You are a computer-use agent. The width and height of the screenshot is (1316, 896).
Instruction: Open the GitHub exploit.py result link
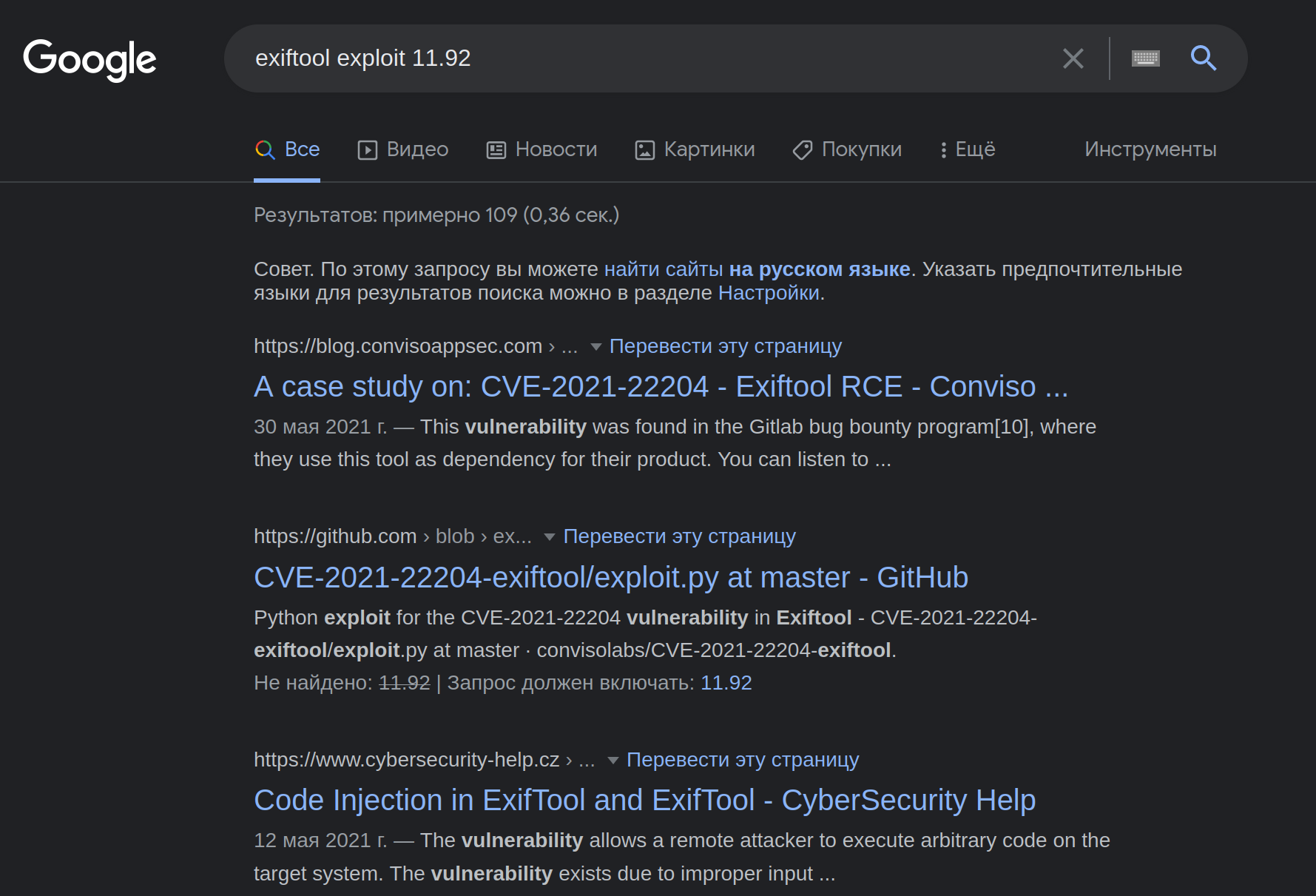(610, 578)
